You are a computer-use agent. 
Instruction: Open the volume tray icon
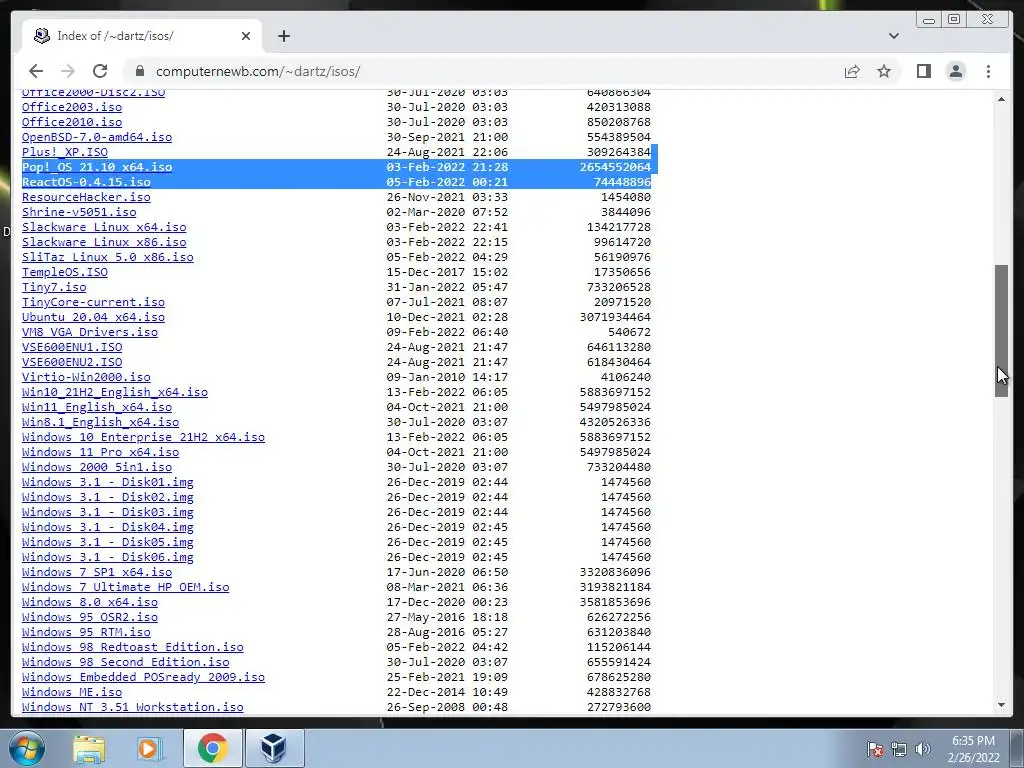pyautogui.click(x=922, y=748)
